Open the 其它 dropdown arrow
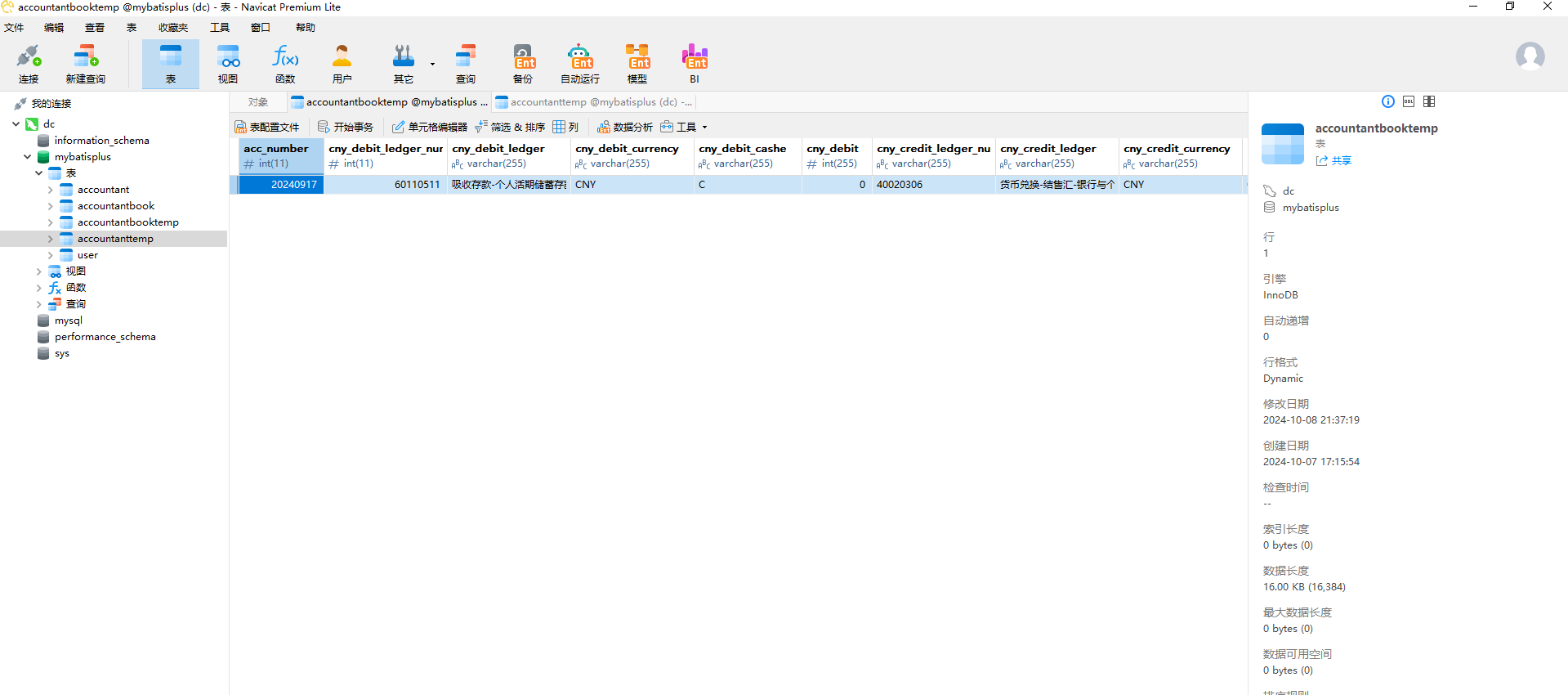Image resolution: width=1568 pixels, height=695 pixels. click(x=432, y=64)
